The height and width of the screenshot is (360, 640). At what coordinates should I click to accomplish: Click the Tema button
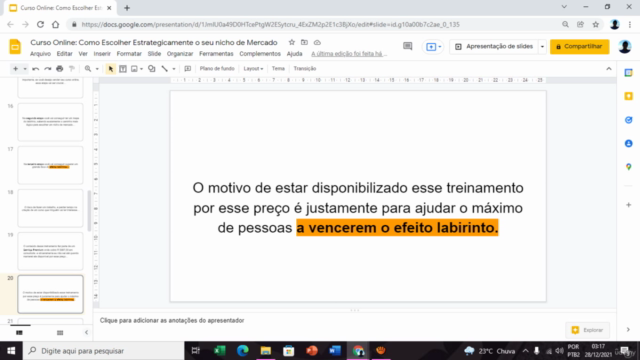[278, 69]
